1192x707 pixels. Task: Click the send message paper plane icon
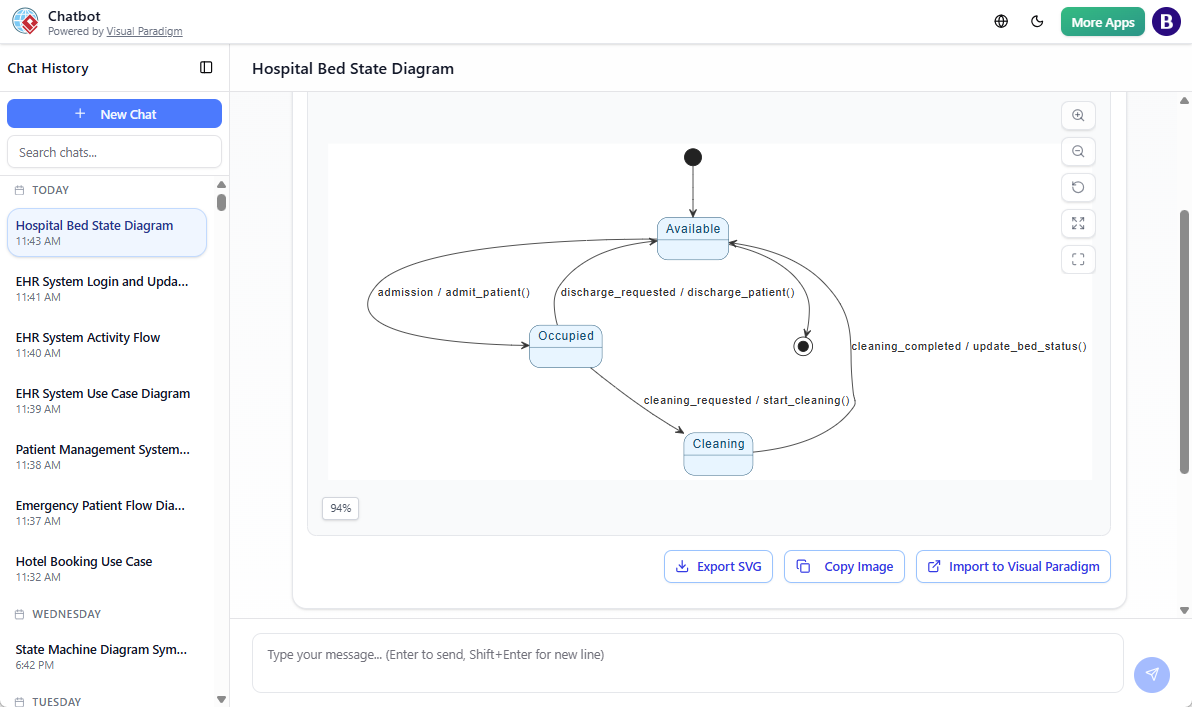[x=1152, y=674]
